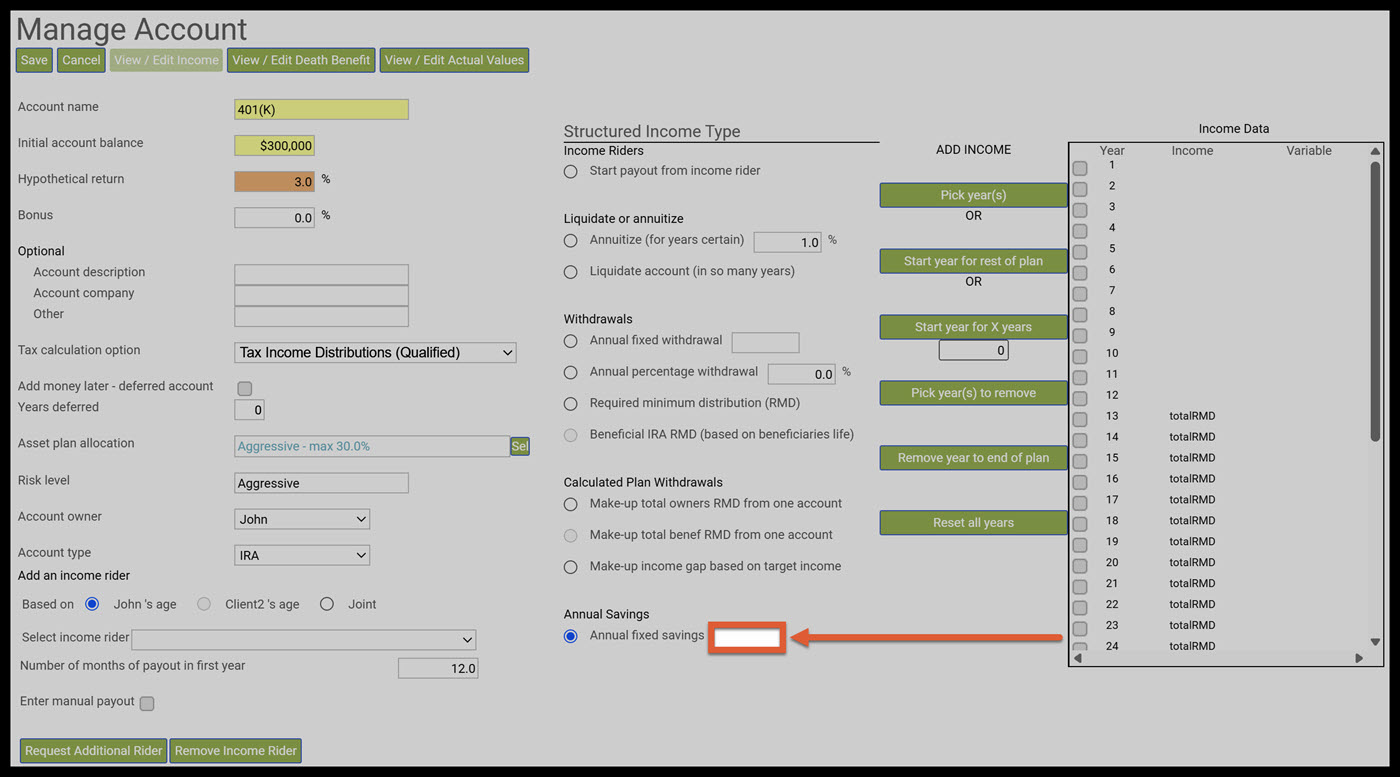Click the Income Data scroll up arrow
Viewport: 1400px width, 777px height.
click(x=1375, y=153)
